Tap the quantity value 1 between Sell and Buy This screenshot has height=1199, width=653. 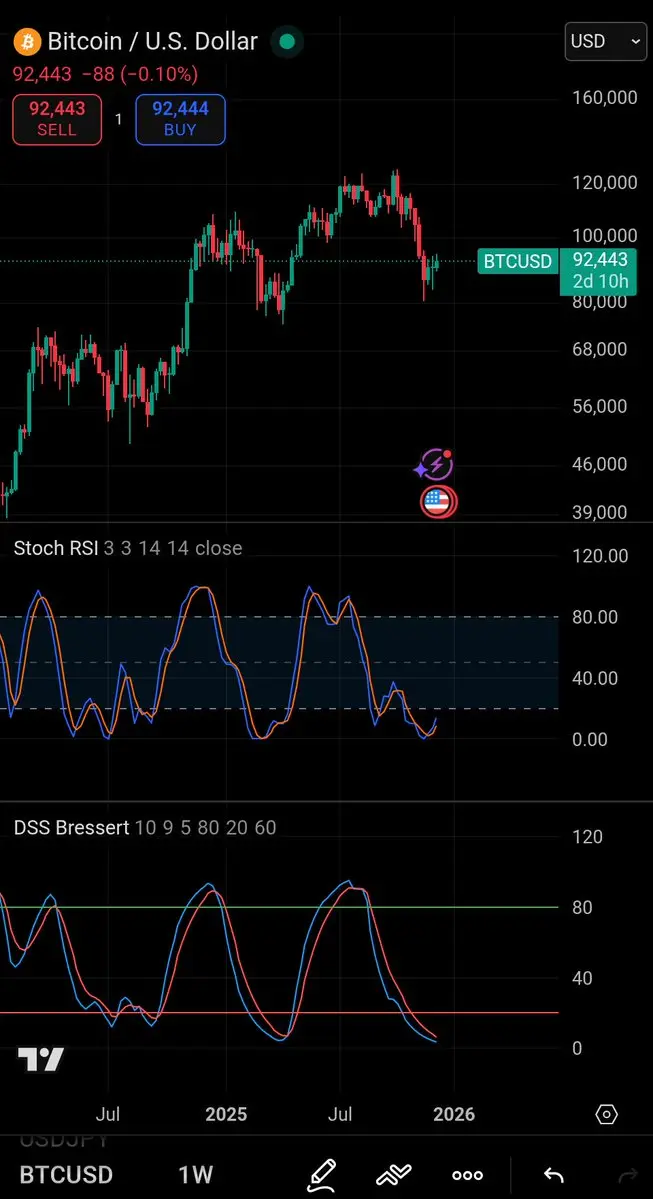coord(119,119)
